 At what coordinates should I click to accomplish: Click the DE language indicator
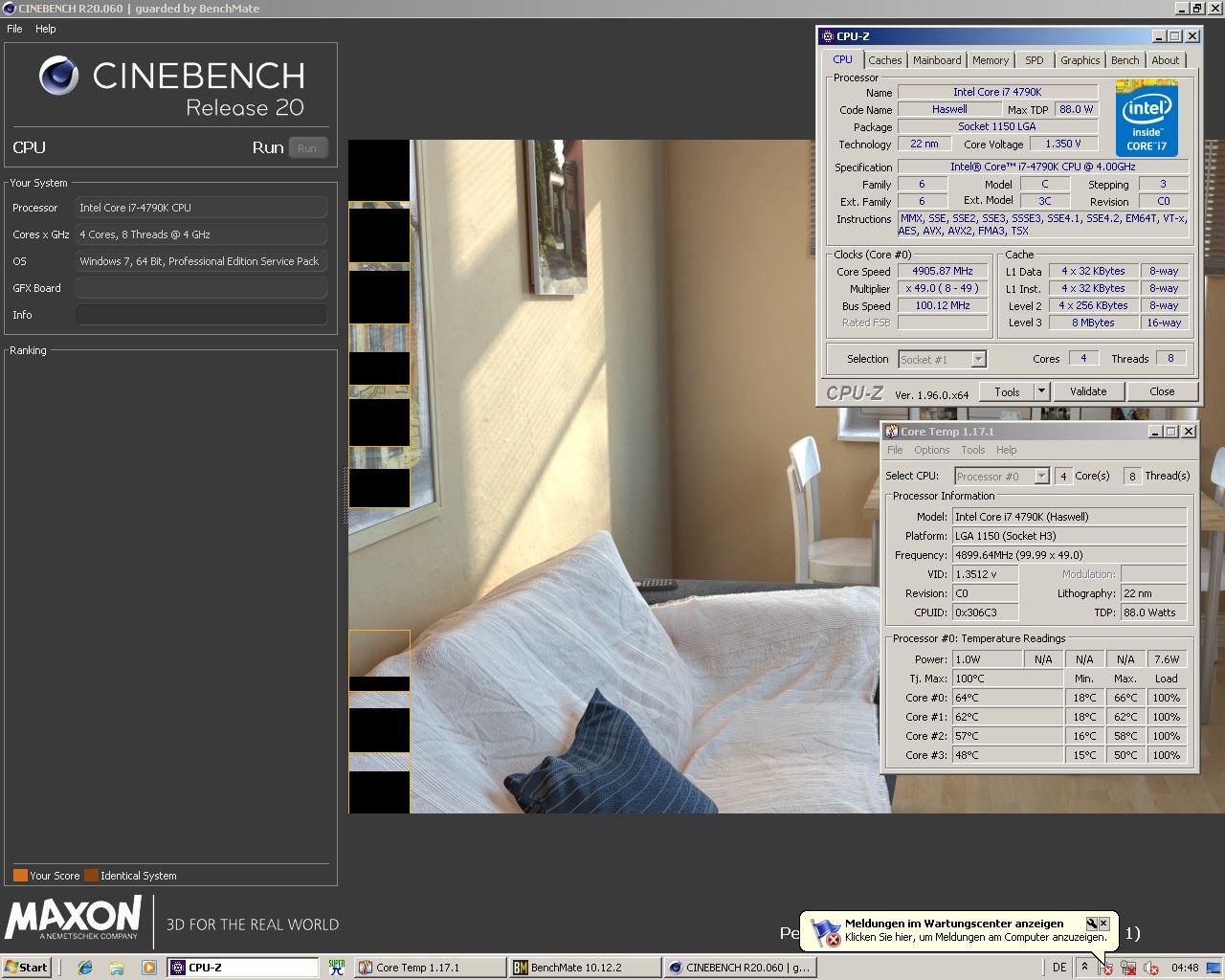pos(1059,968)
